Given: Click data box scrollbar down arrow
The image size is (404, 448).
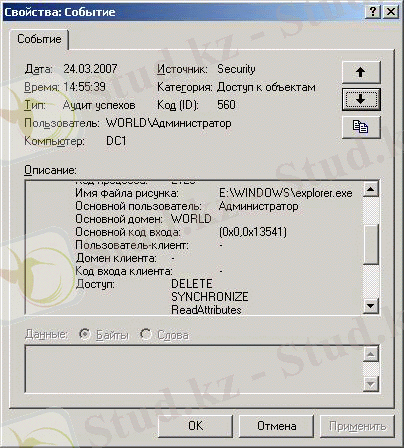Looking at the screenshot, I should point(371,384).
